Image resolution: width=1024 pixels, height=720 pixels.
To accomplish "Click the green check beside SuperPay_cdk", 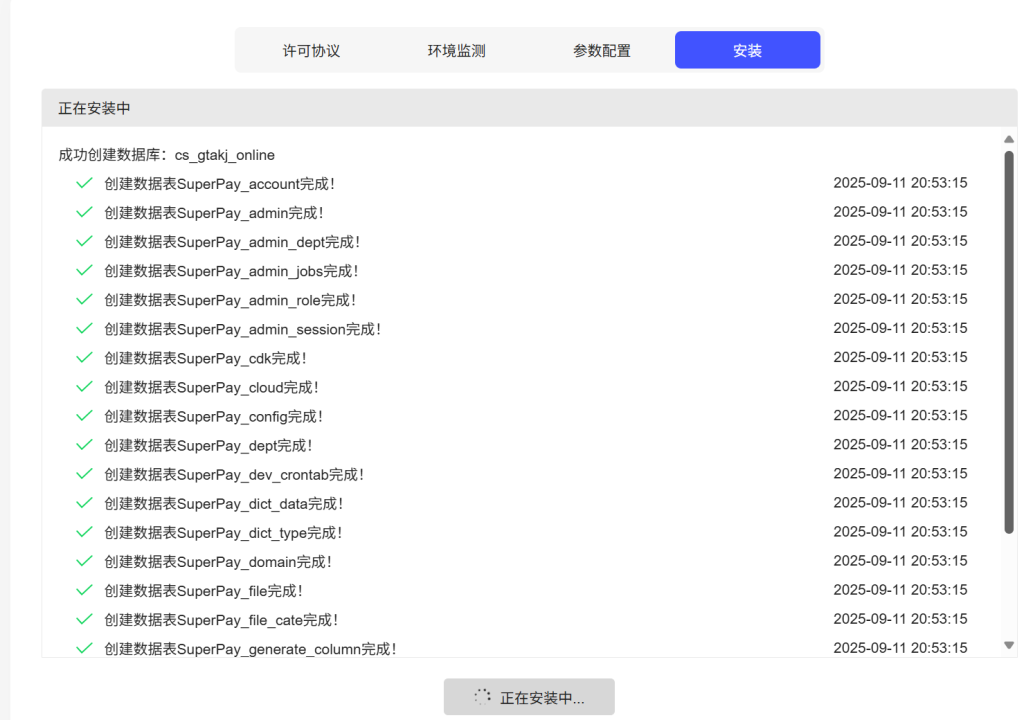I will 84,357.
